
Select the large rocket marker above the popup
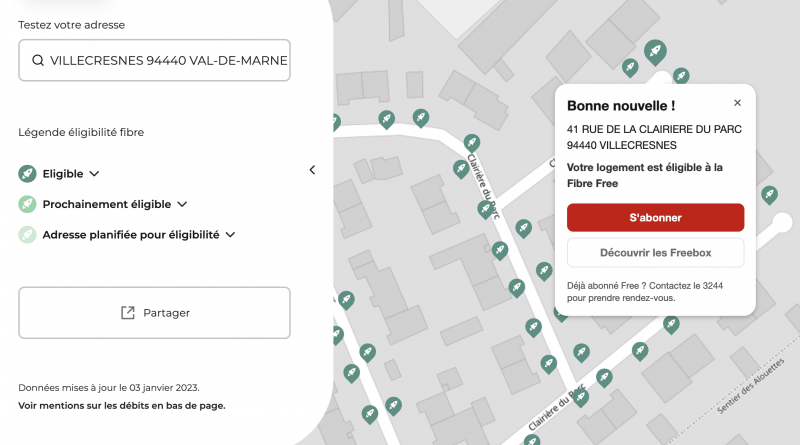pyautogui.click(x=656, y=50)
